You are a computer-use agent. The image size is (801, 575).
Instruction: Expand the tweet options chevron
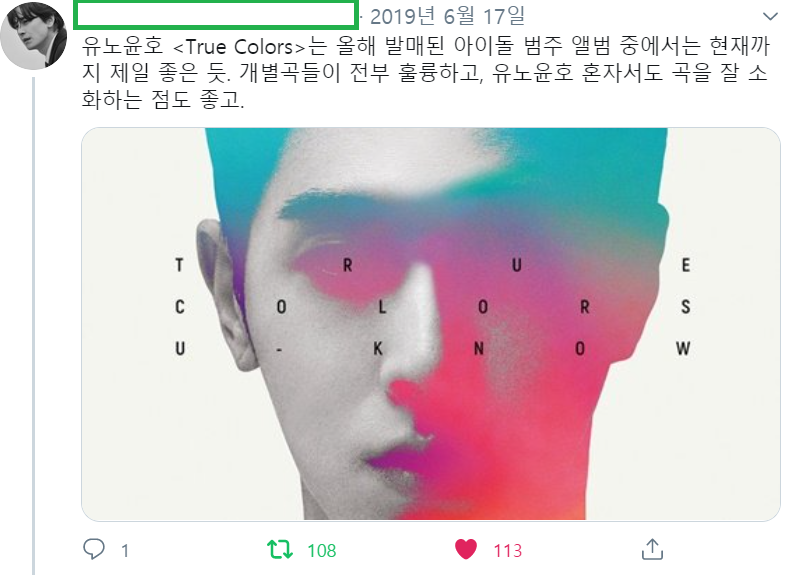pos(770,16)
